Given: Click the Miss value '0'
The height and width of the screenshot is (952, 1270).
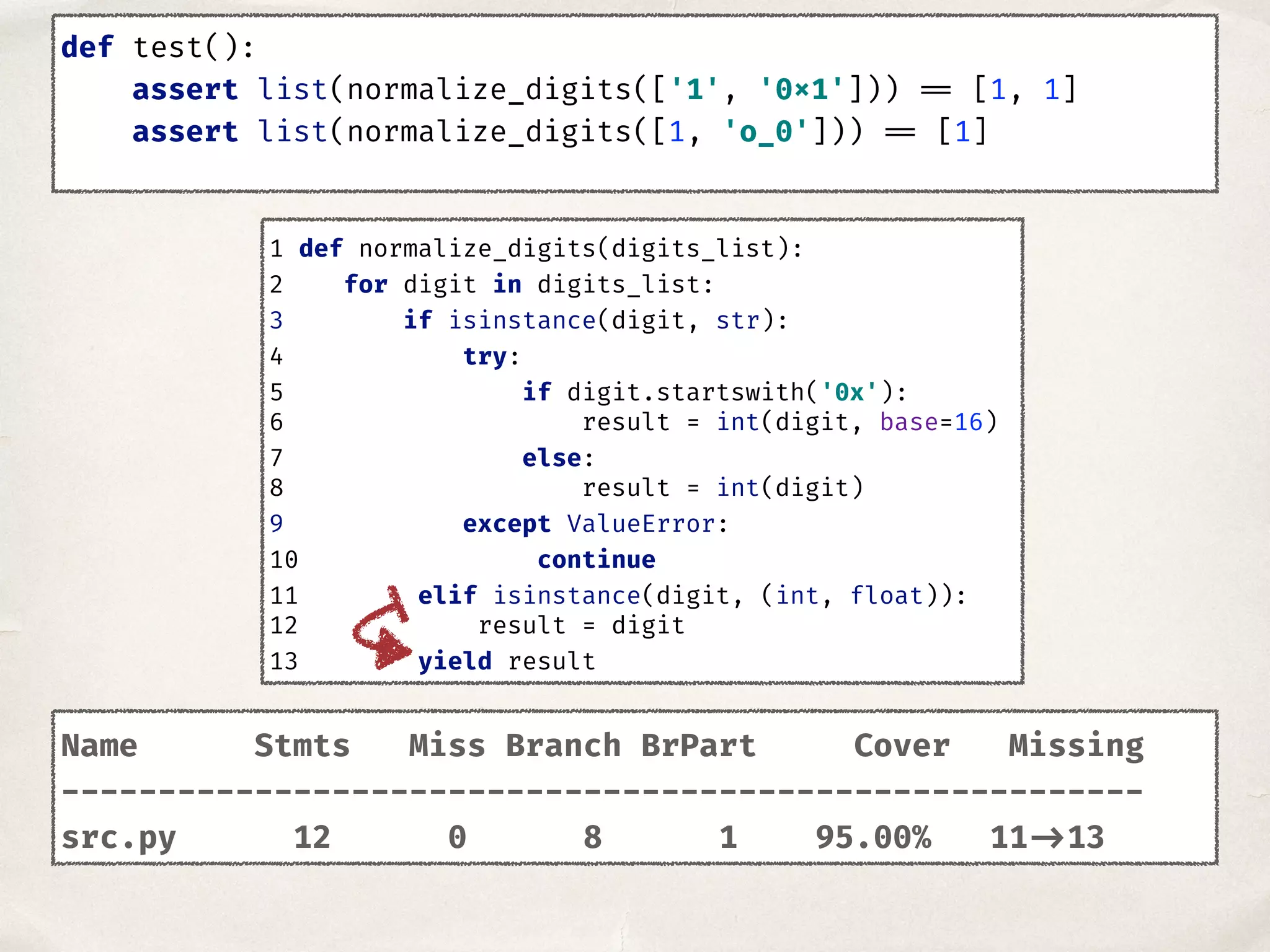Looking at the screenshot, I should [x=457, y=837].
